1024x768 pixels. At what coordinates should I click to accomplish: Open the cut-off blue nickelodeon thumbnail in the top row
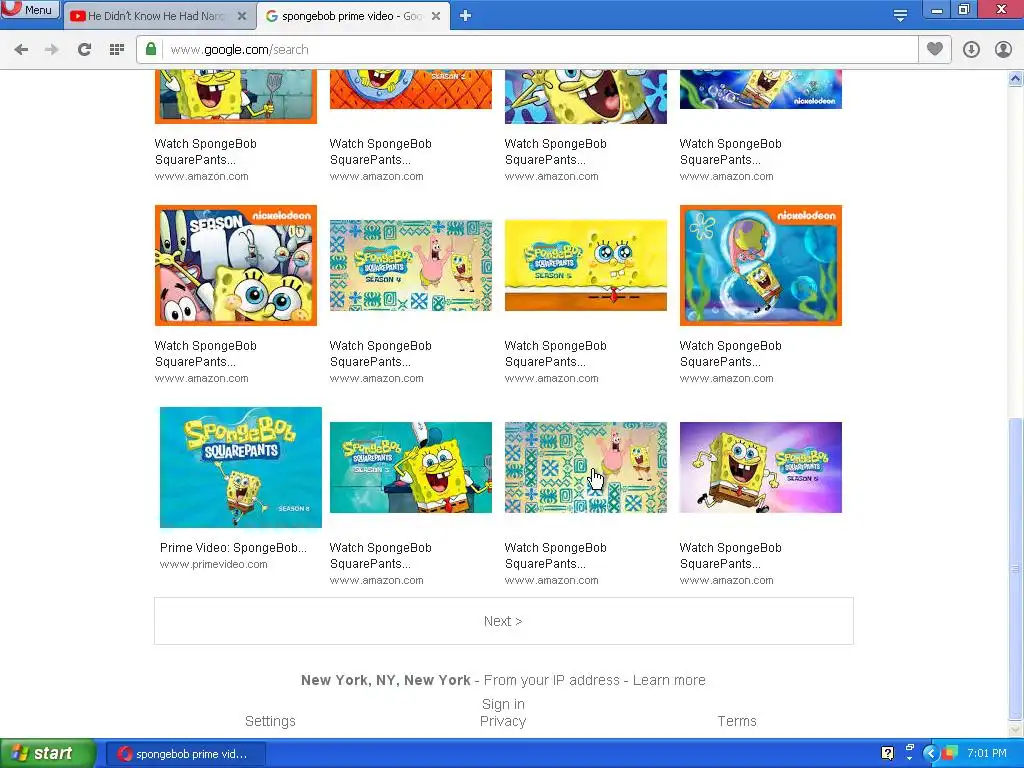[x=761, y=89]
